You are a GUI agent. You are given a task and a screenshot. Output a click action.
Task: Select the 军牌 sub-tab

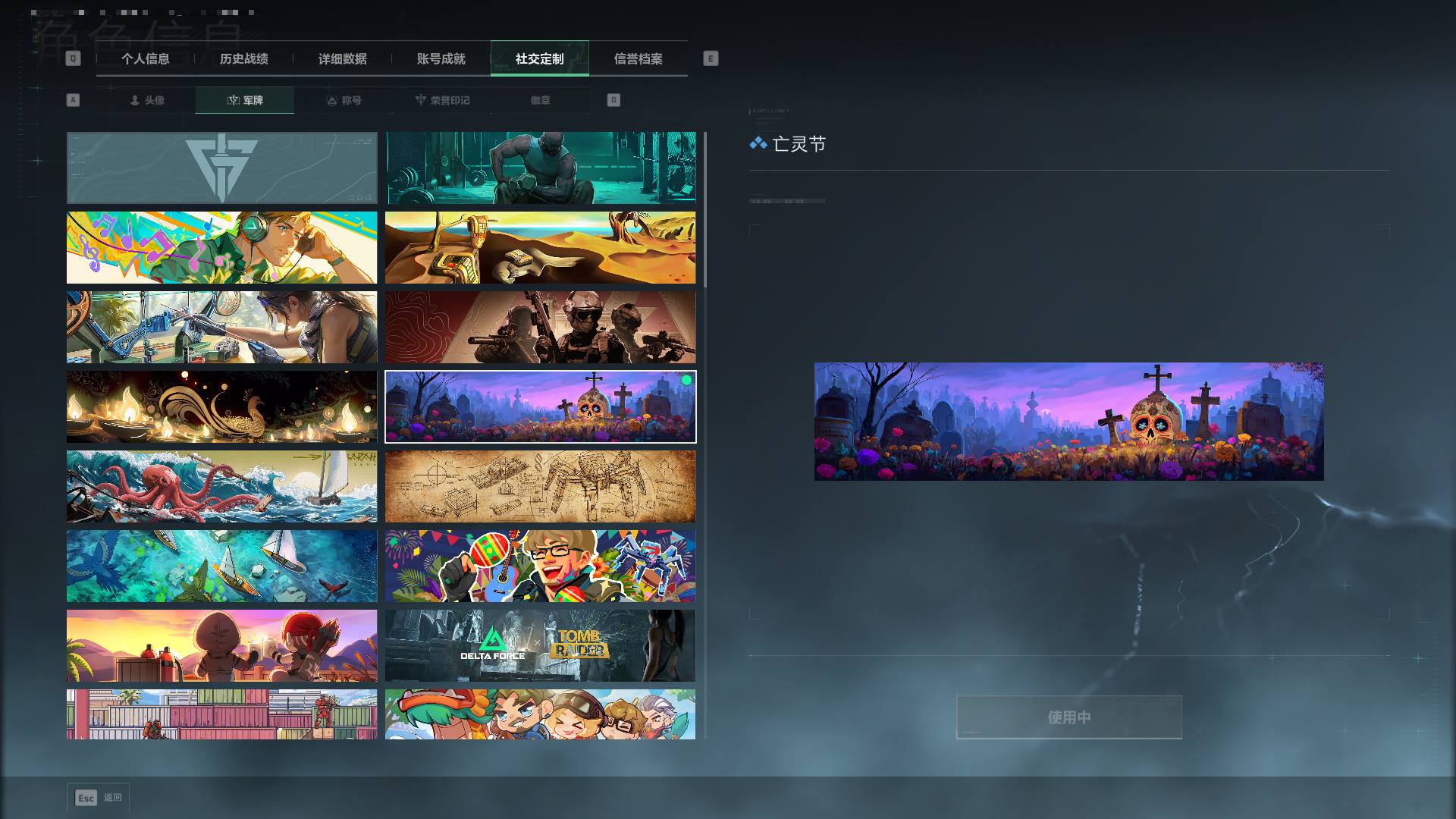point(245,100)
